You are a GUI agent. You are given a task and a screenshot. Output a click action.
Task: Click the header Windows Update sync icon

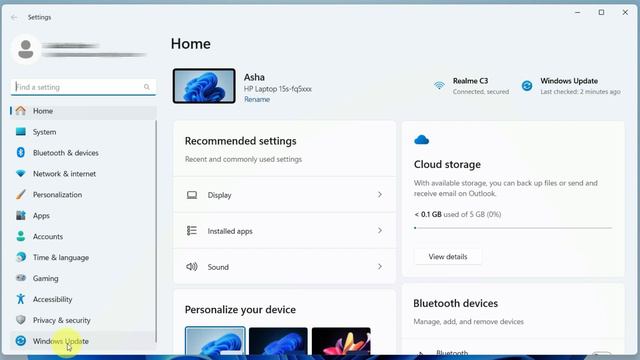(x=527, y=86)
